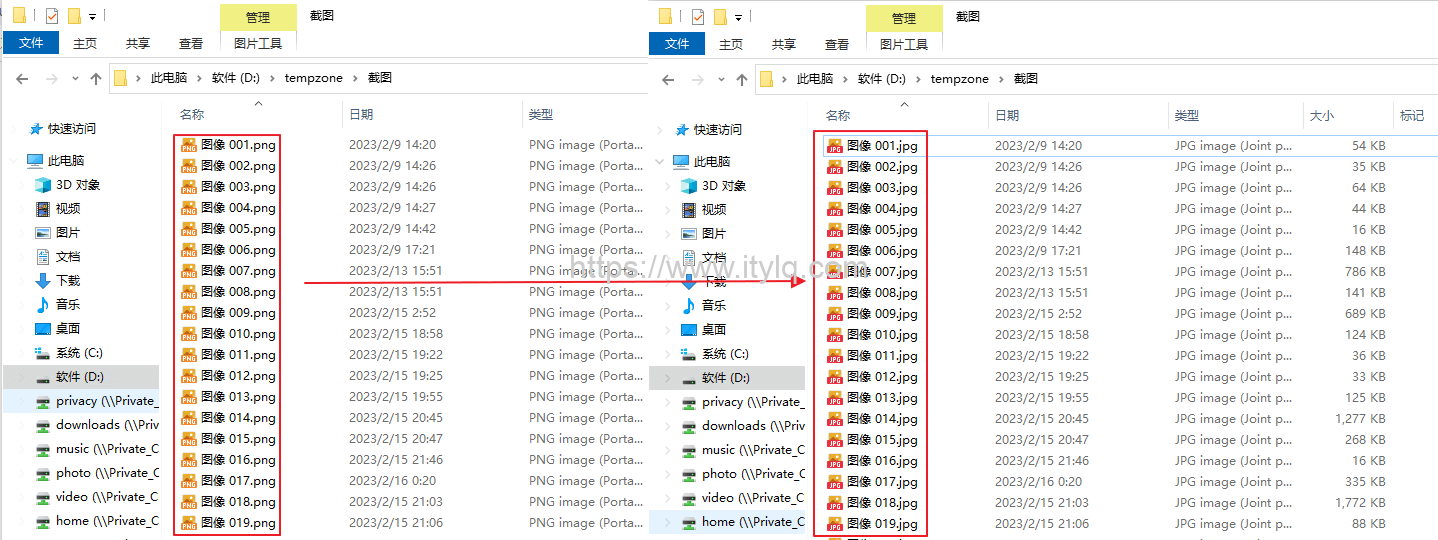The height and width of the screenshot is (540, 1438).
Task: Click the JPG file icon of 图像 016.jpg
Action: coord(834,461)
